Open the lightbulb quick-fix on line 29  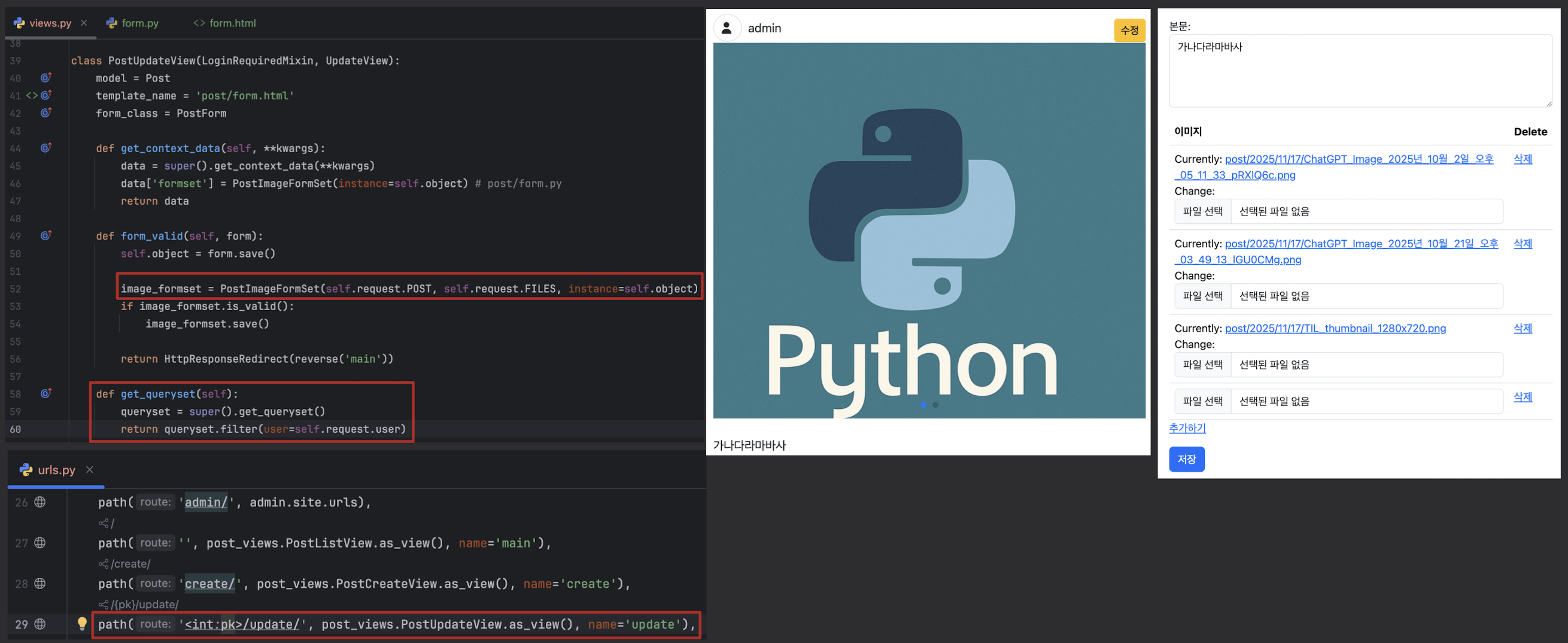(82, 623)
